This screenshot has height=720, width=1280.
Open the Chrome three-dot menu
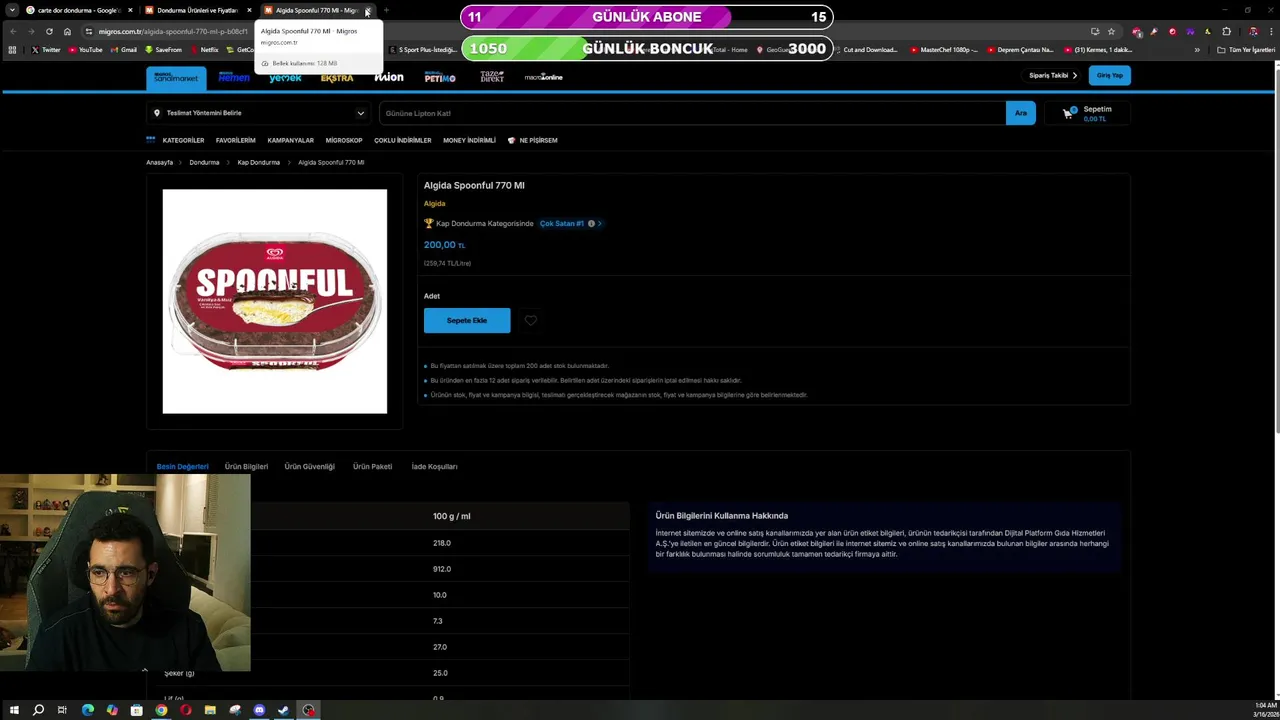click(1270, 31)
